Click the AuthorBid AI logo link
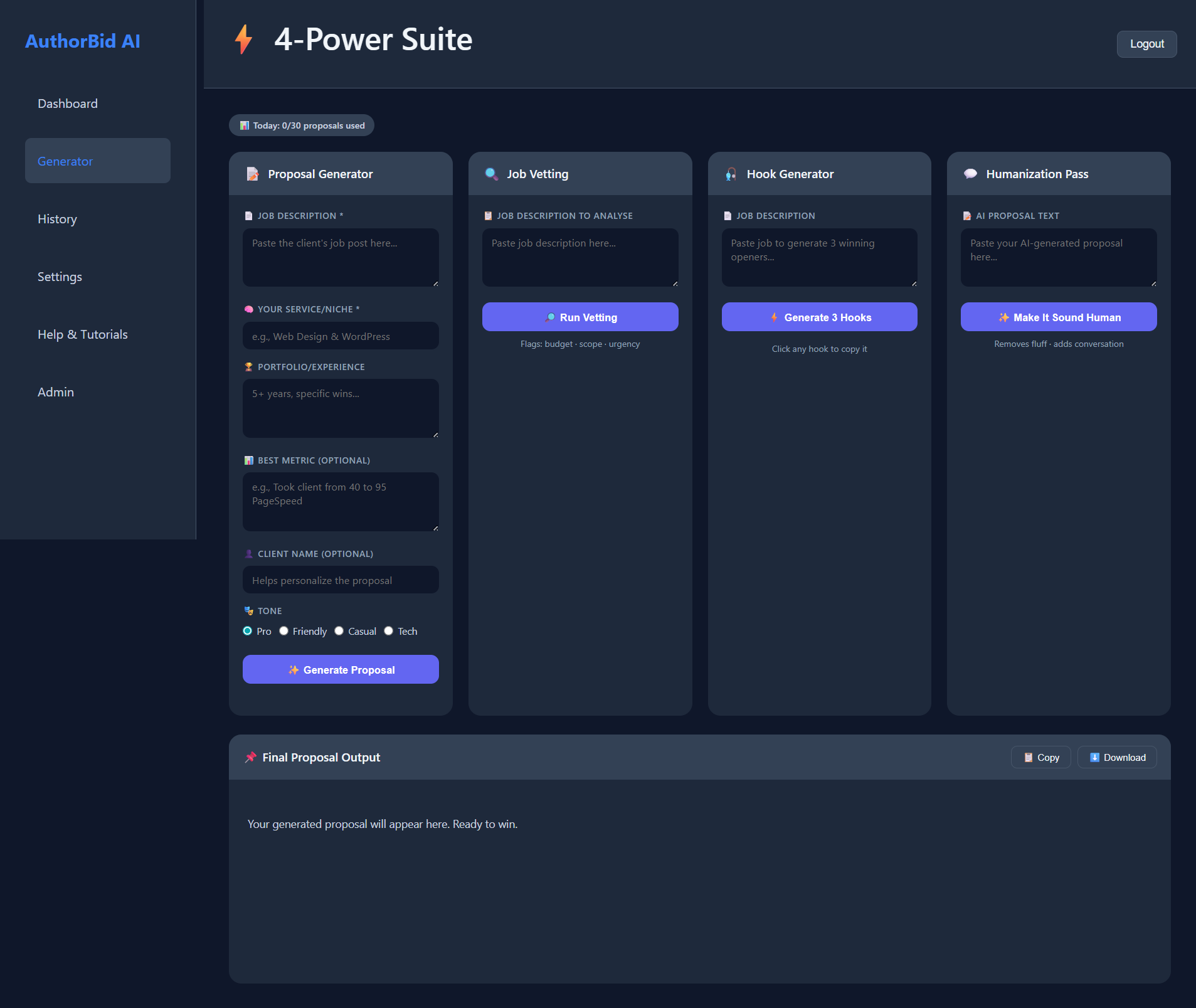The height and width of the screenshot is (1008, 1196). 83,41
